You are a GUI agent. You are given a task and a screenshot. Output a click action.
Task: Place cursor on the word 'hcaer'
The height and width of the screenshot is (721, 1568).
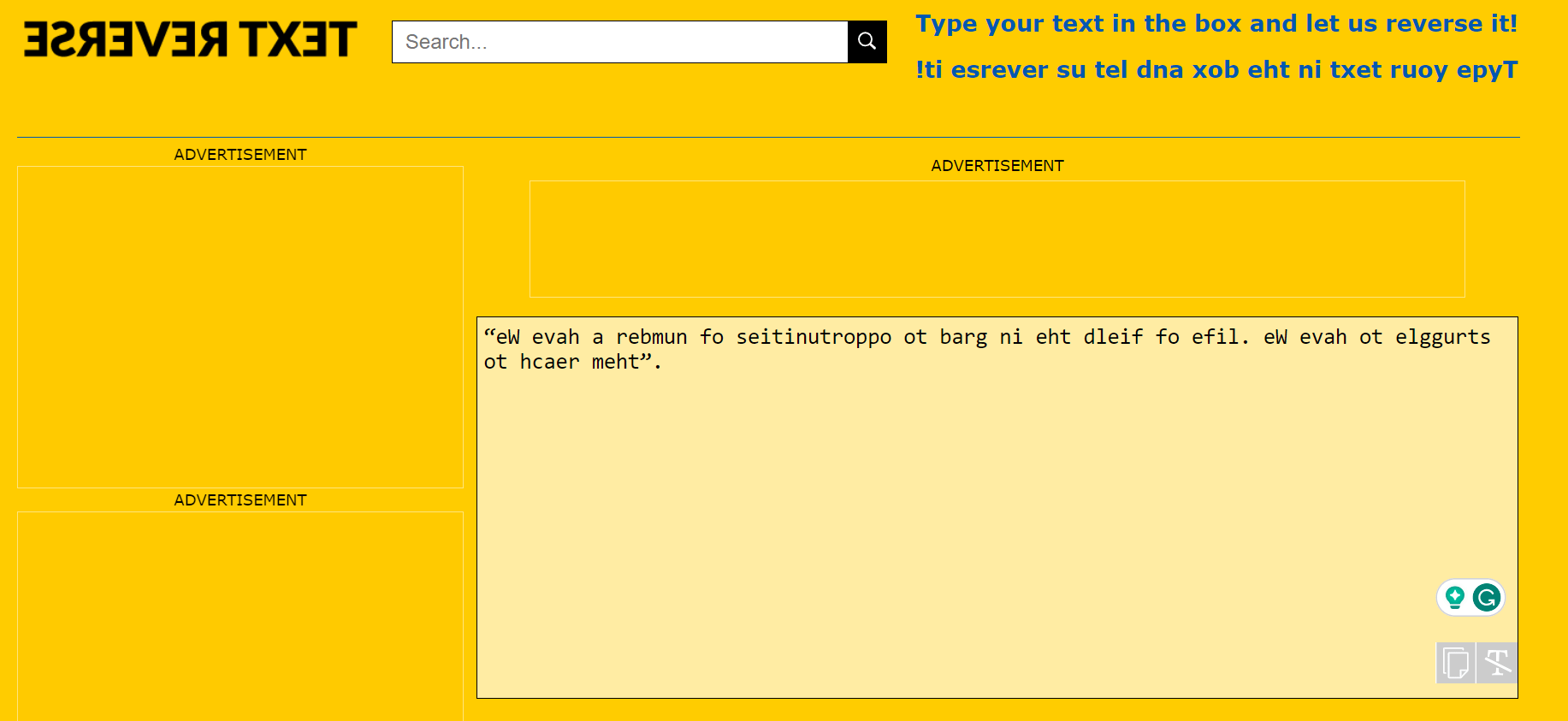pos(549,363)
